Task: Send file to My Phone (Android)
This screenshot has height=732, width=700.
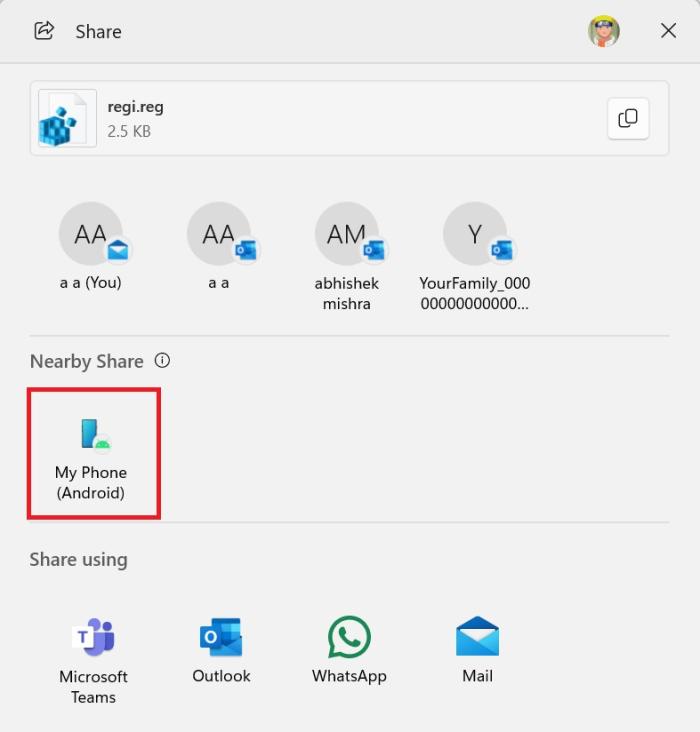Action: click(x=92, y=455)
